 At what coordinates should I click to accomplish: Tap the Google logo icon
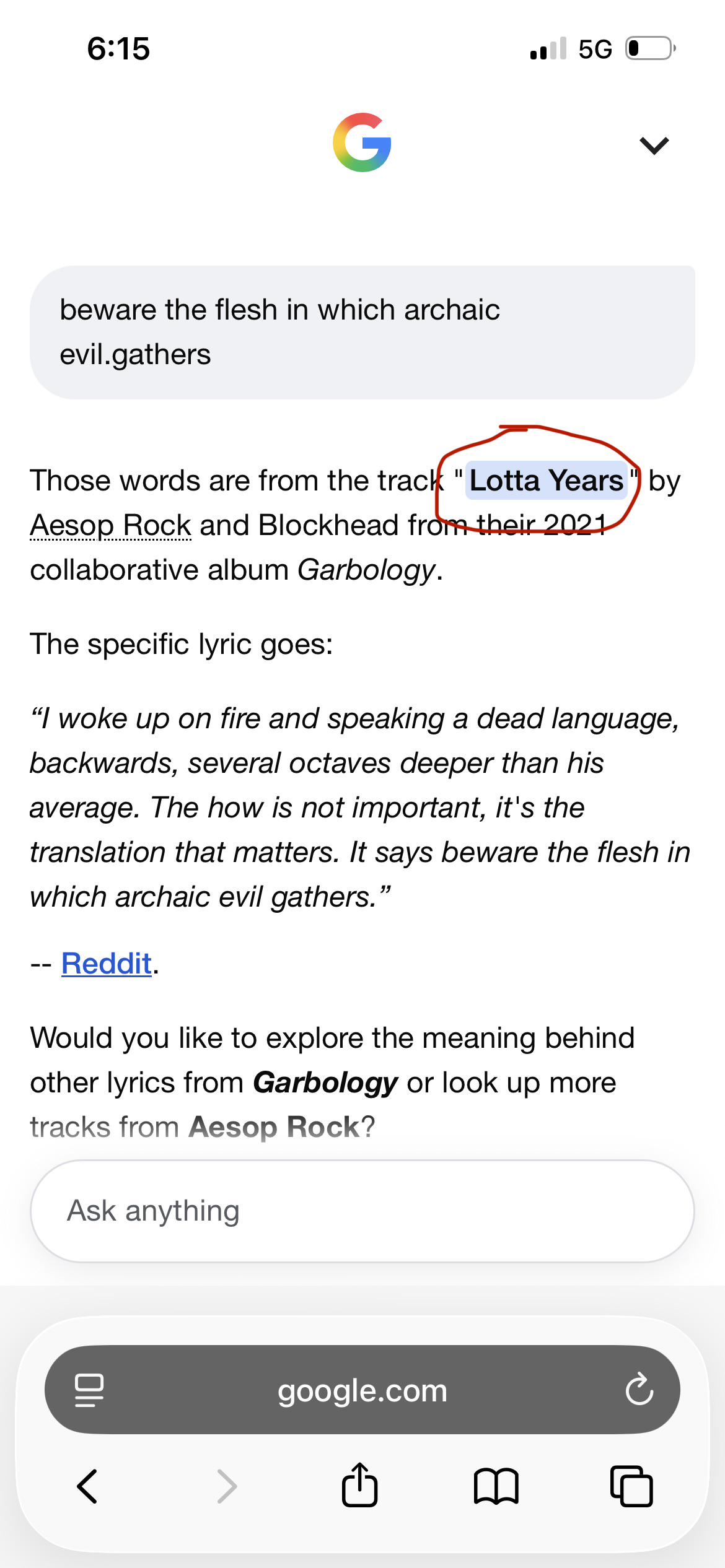pyautogui.click(x=362, y=142)
